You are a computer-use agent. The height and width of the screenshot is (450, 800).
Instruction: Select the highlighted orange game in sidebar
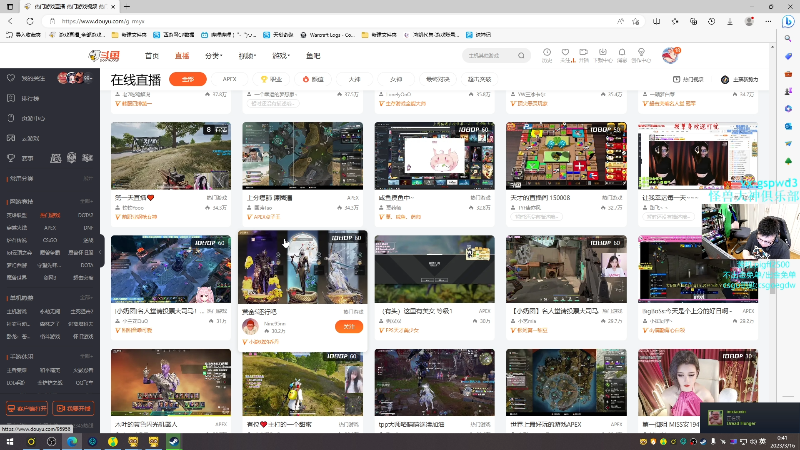click(x=50, y=215)
